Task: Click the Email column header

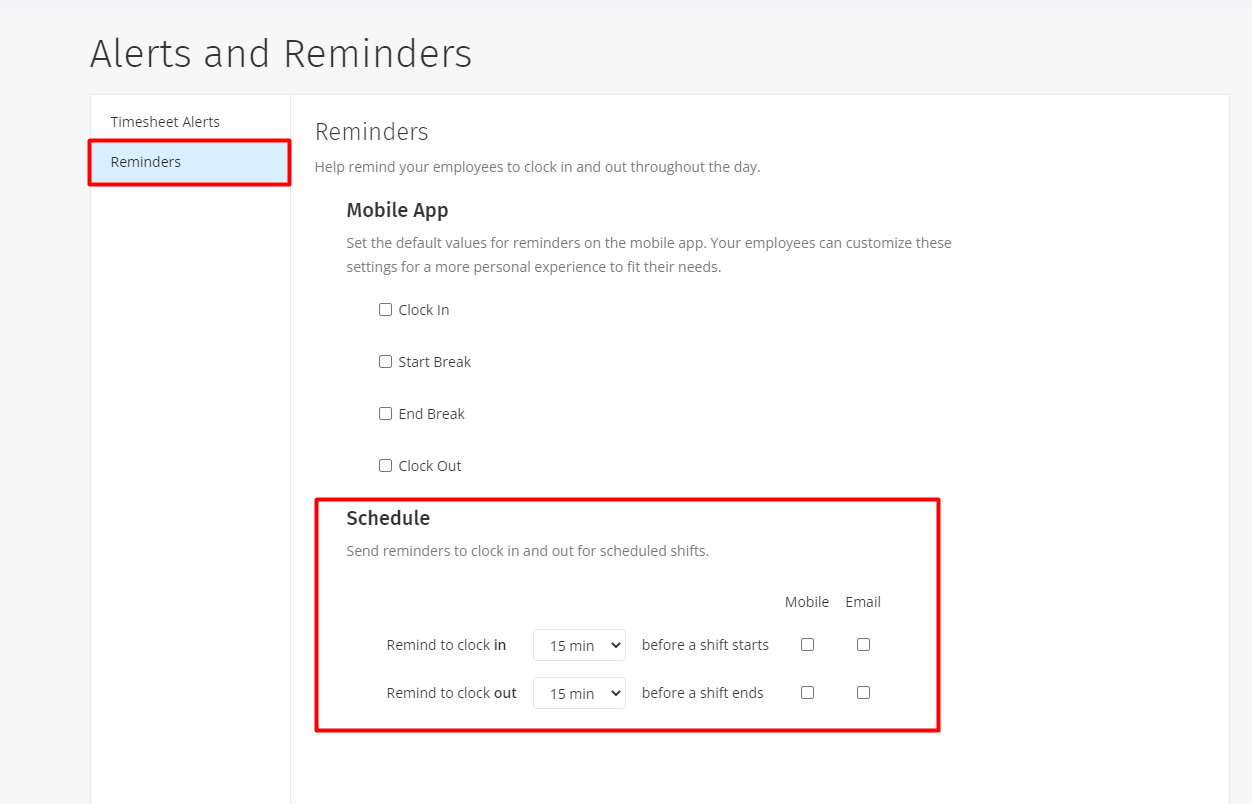Action: coord(863,602)
